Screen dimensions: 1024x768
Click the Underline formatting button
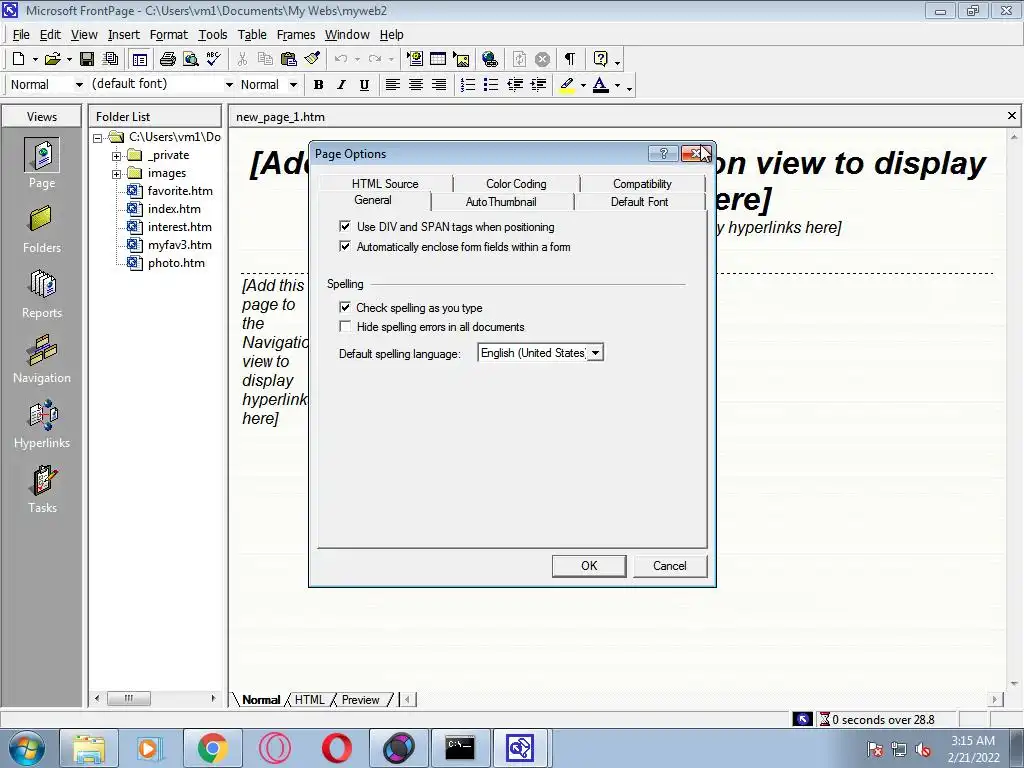[364, 85]
